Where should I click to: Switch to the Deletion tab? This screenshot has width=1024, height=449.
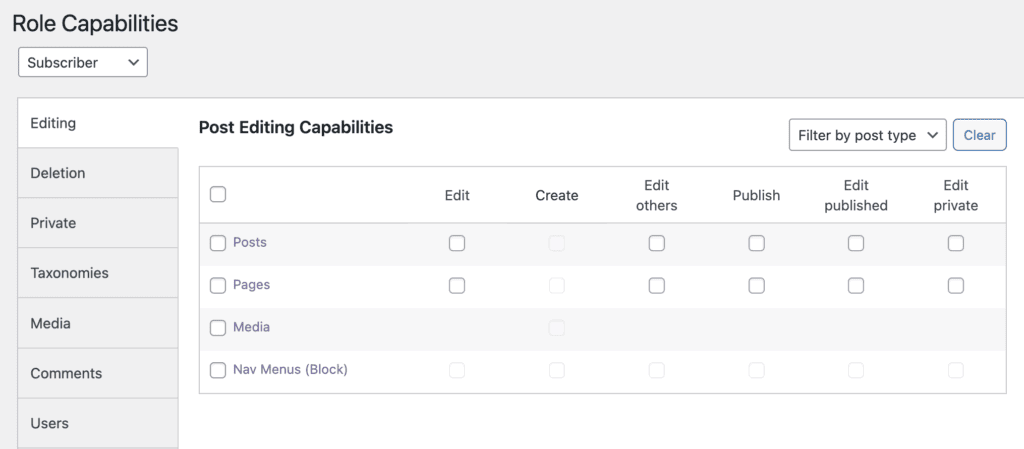58,173
